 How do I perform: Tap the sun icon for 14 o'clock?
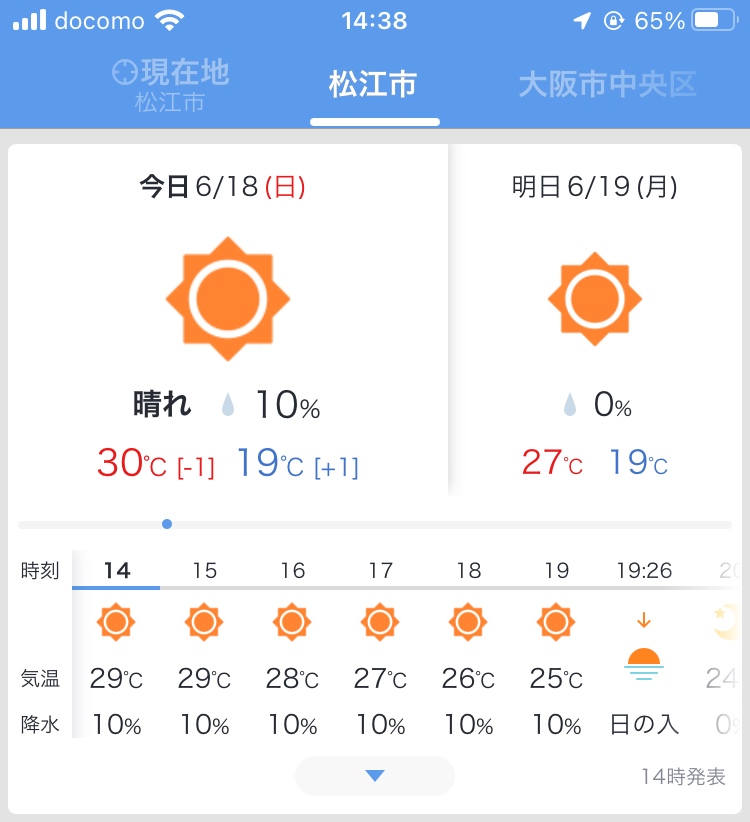pyautogui.click(x=116, y=622)
